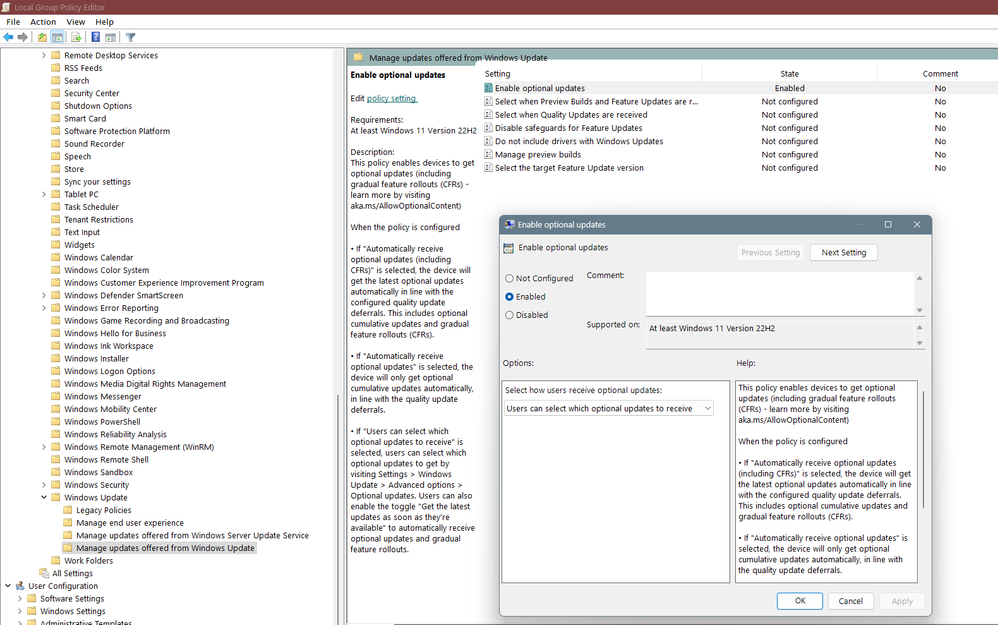The width and height of the screenshot is (998, 625).
Task: Click the Store folder icon in tree
Action: [56, 169]
